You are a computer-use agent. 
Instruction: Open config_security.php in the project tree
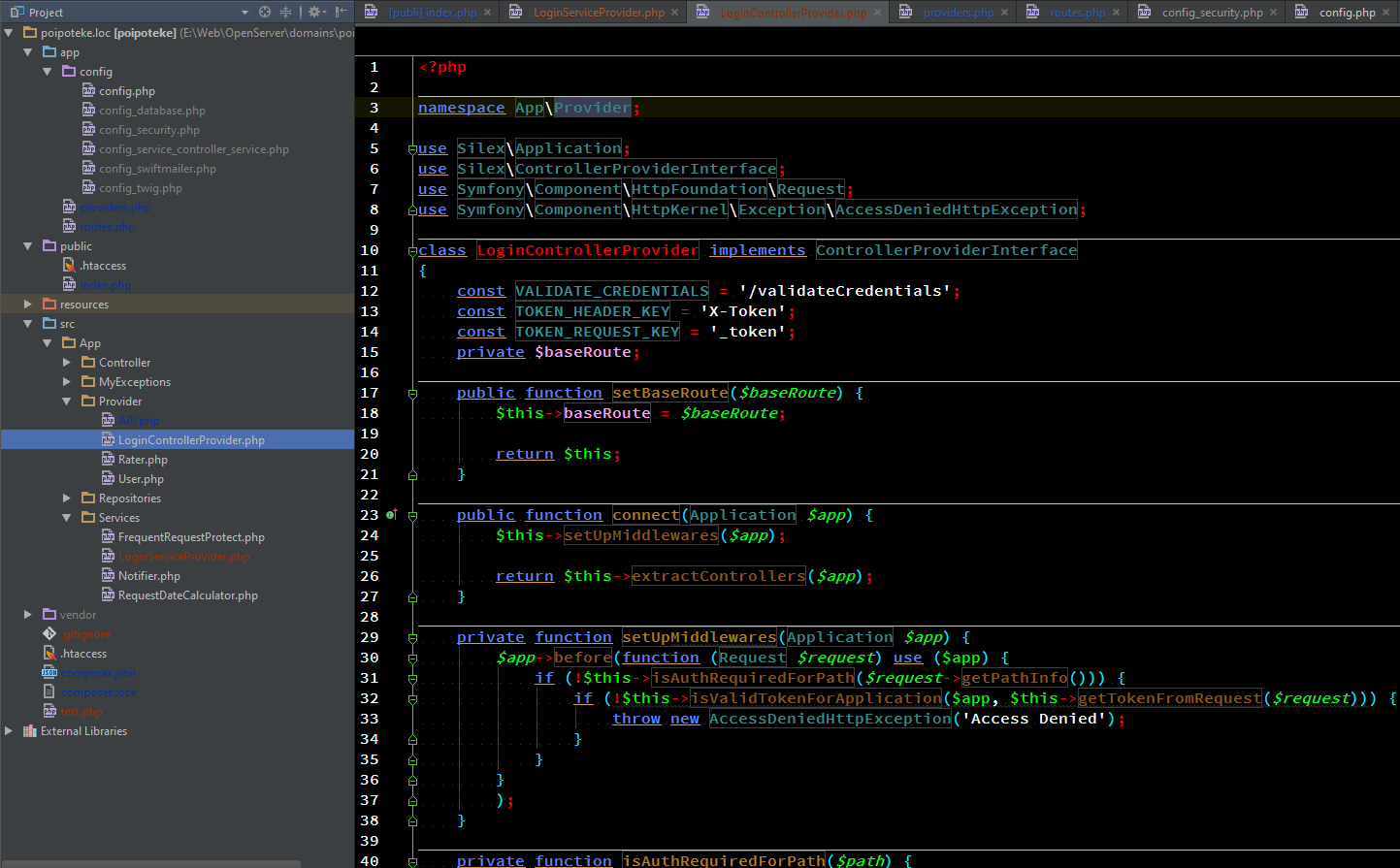click(x=149, y=129)
